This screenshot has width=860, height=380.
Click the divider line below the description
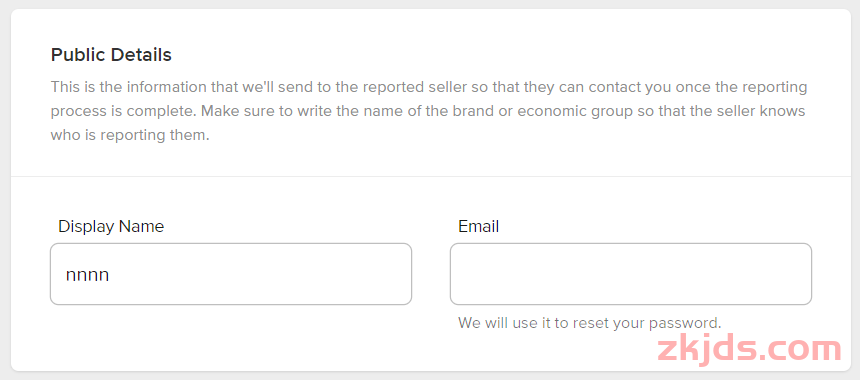[430, 177]
